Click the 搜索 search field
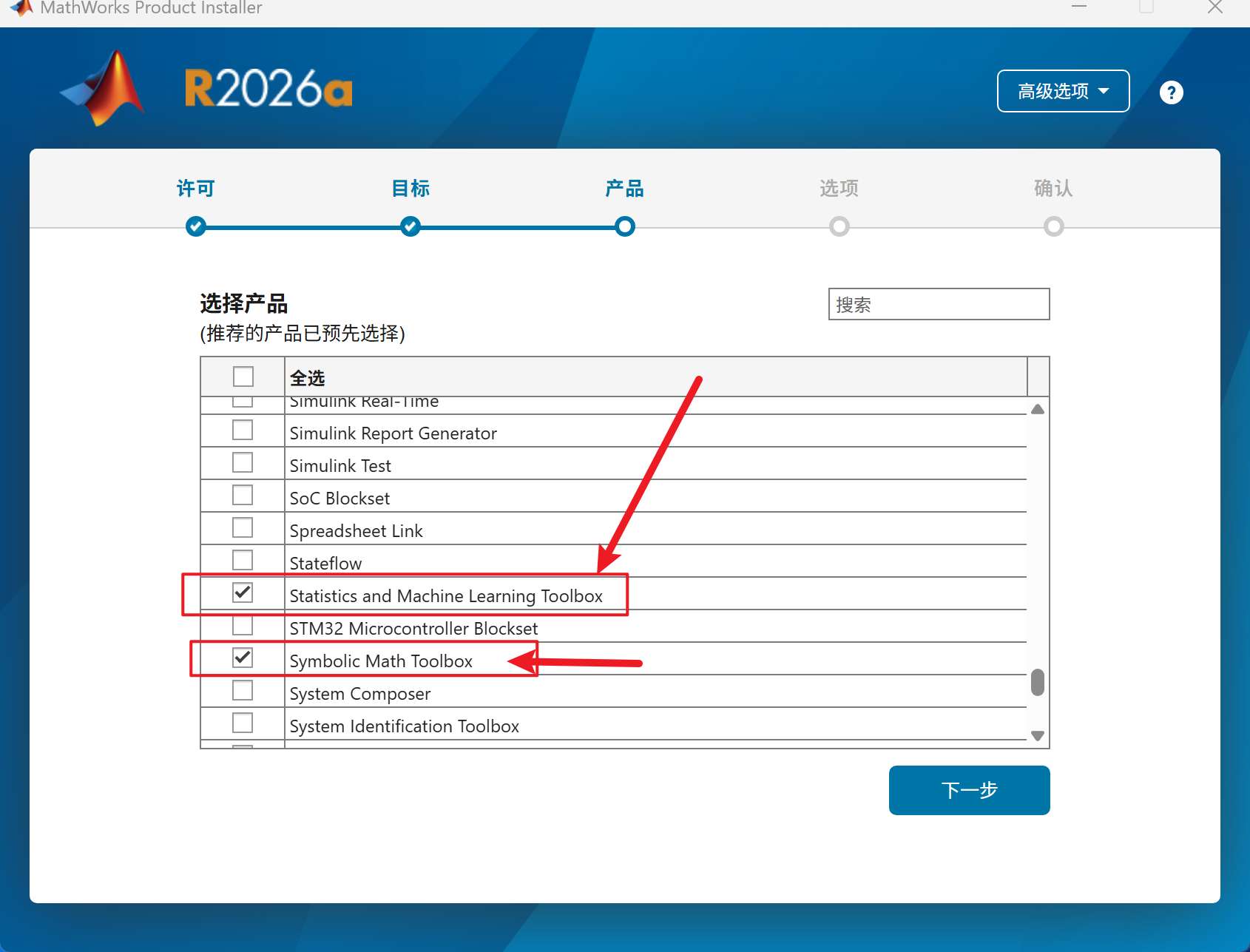This screenshot has width=1250, height=952. tap(939, 304)
